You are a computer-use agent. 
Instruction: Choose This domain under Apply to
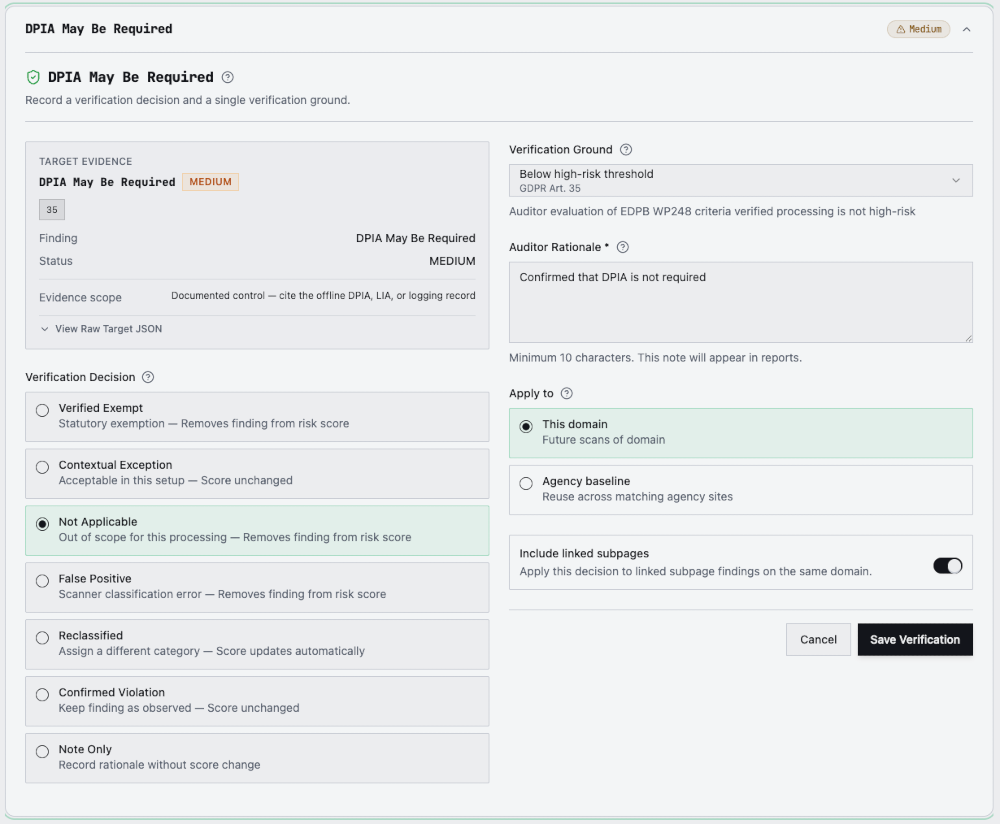tap(740, 432)
